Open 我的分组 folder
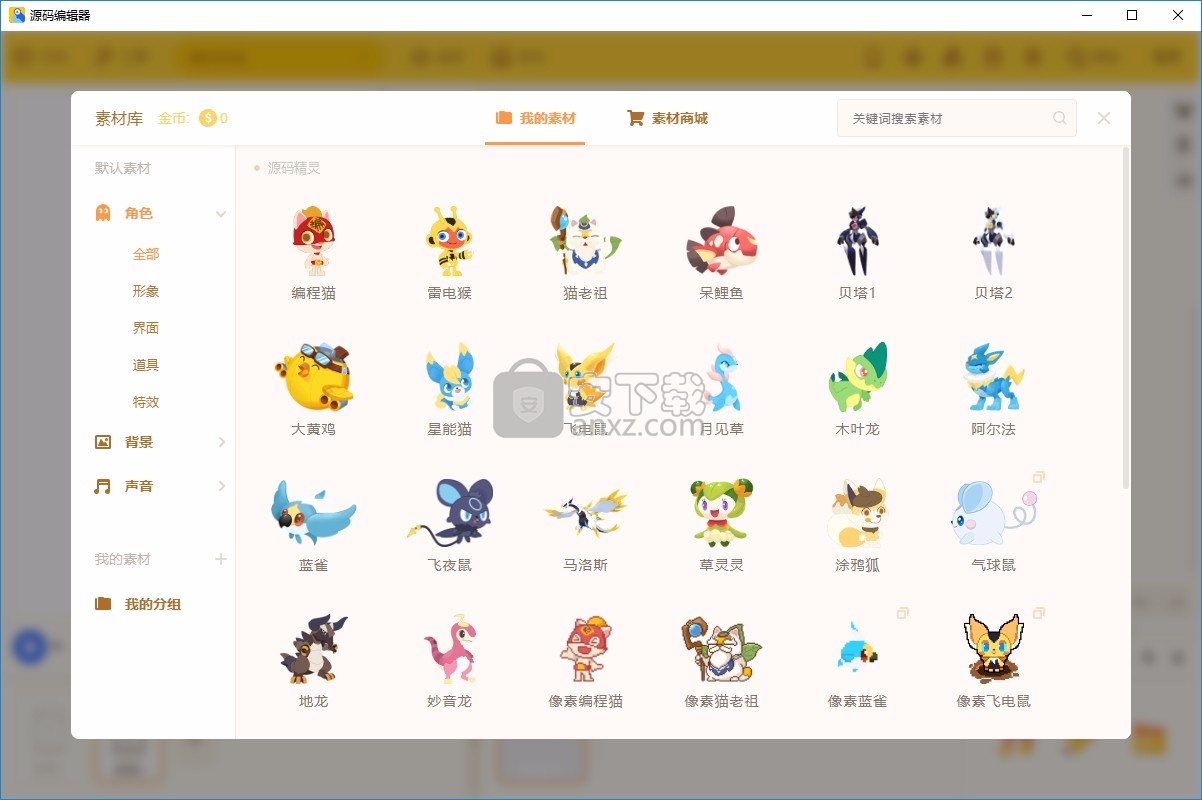This screenshot has width=1202, height=800. click(x=138, y=604)
